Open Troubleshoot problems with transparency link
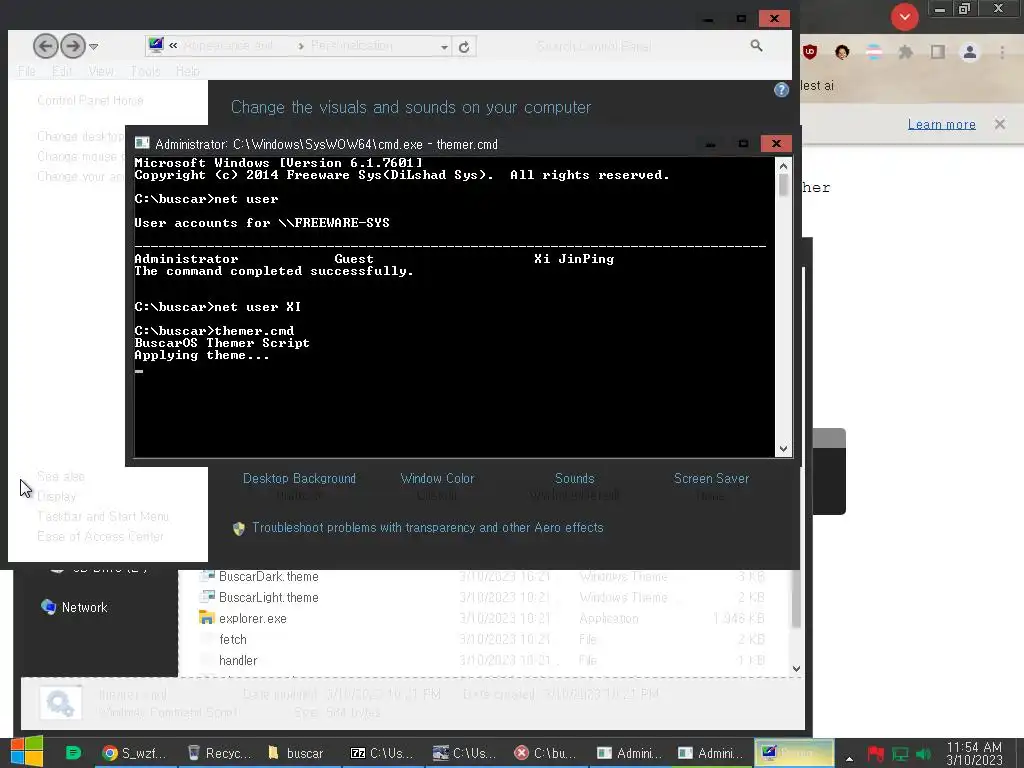 428,528
